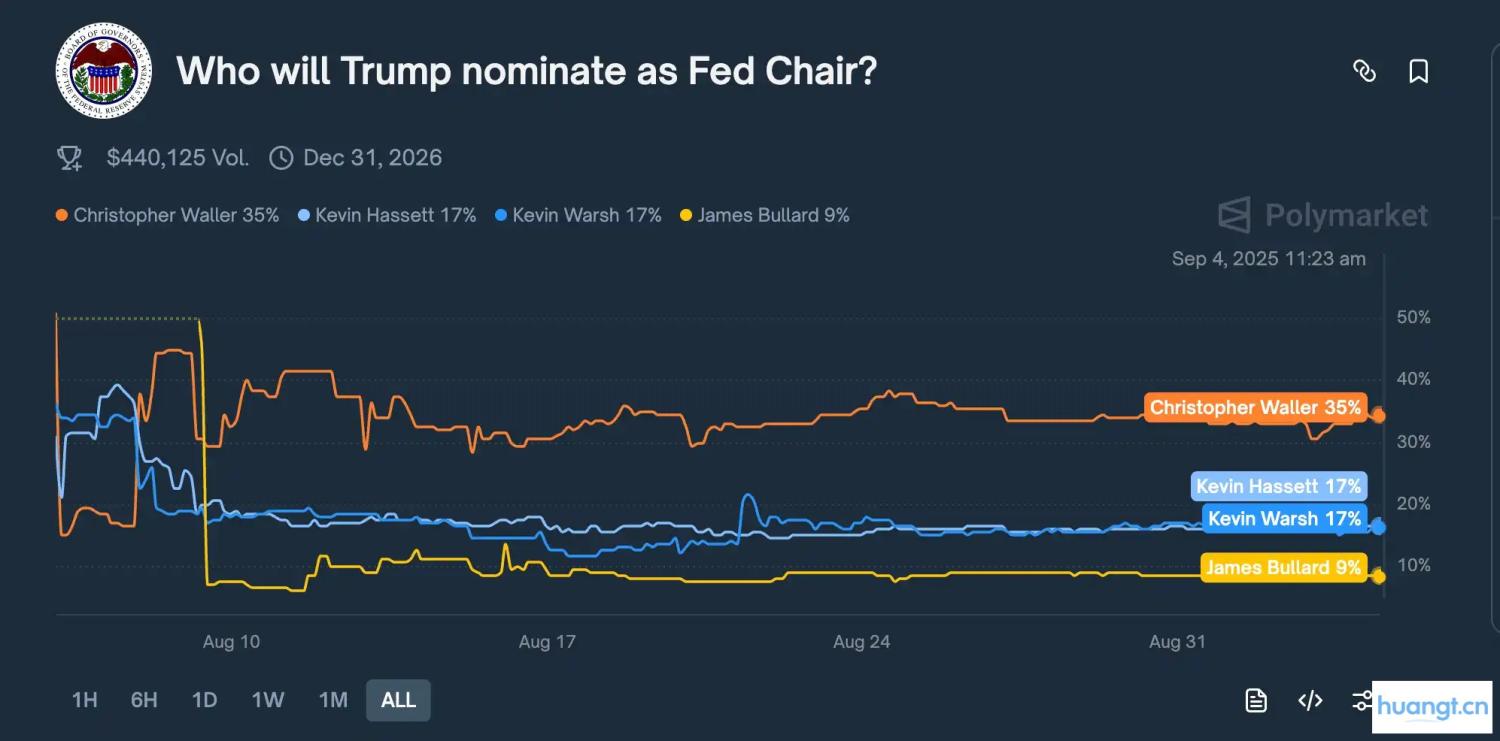Switch chart to 1W range
Viewport: 1500px width, 741px height.
(268, 700)
